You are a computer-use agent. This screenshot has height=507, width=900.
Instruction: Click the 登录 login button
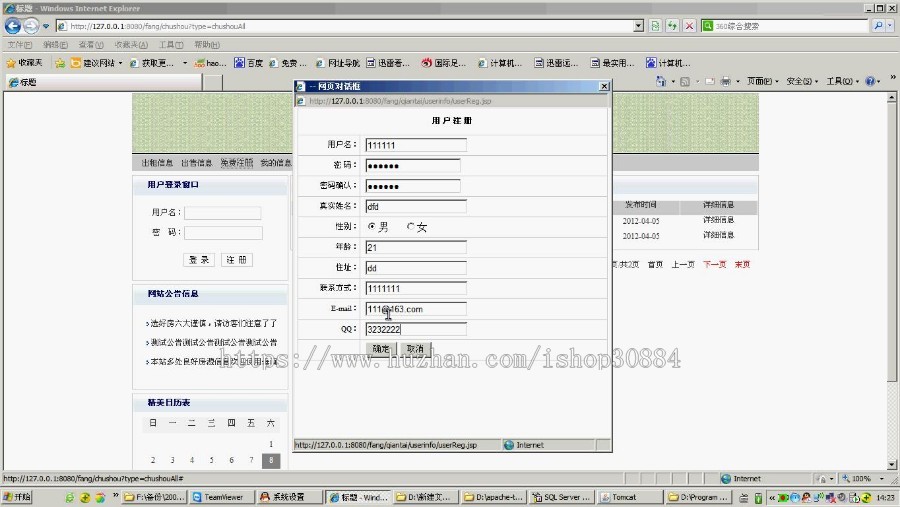199,260
